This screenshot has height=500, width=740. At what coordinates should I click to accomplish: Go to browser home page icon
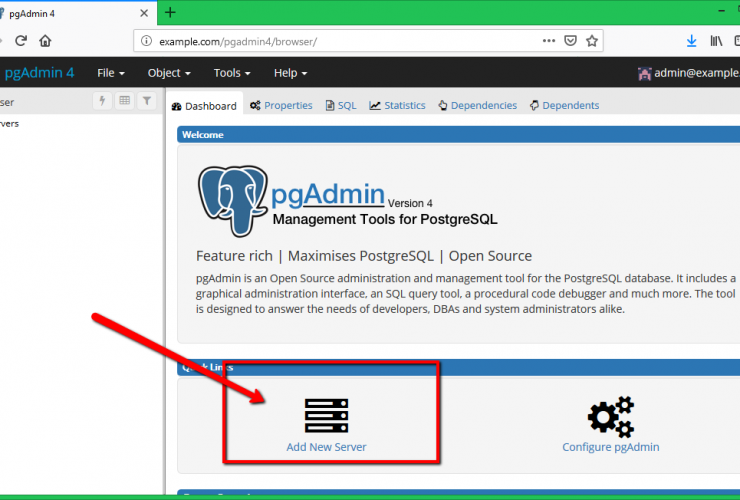[x=45, y=41]
